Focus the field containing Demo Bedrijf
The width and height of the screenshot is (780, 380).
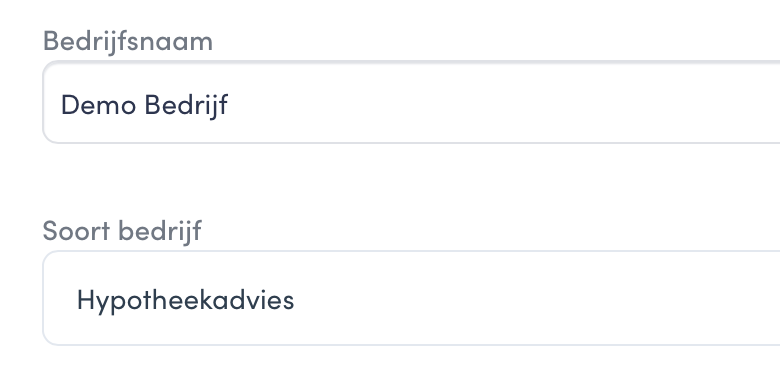tap(411, 102)
